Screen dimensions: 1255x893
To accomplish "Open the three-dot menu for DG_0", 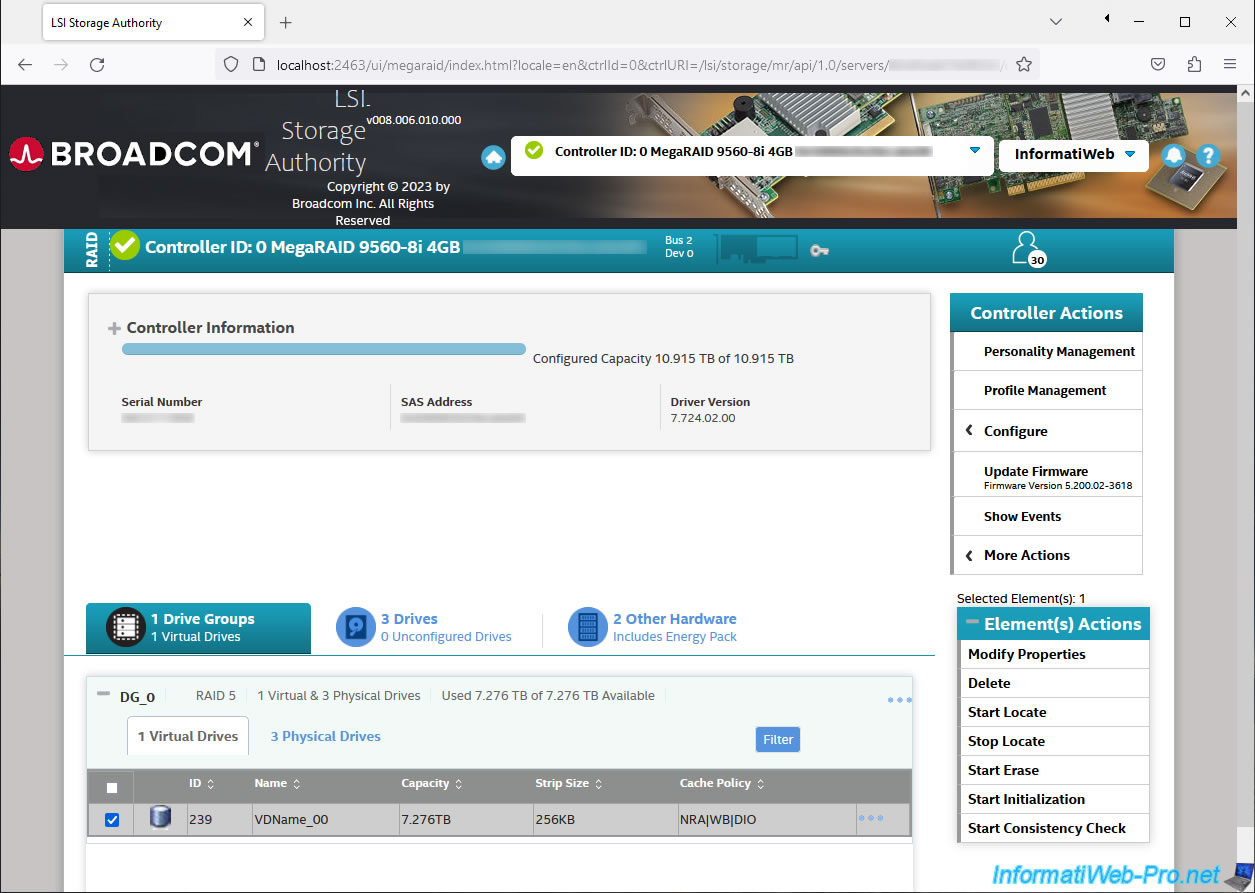I will pos(899,700).
